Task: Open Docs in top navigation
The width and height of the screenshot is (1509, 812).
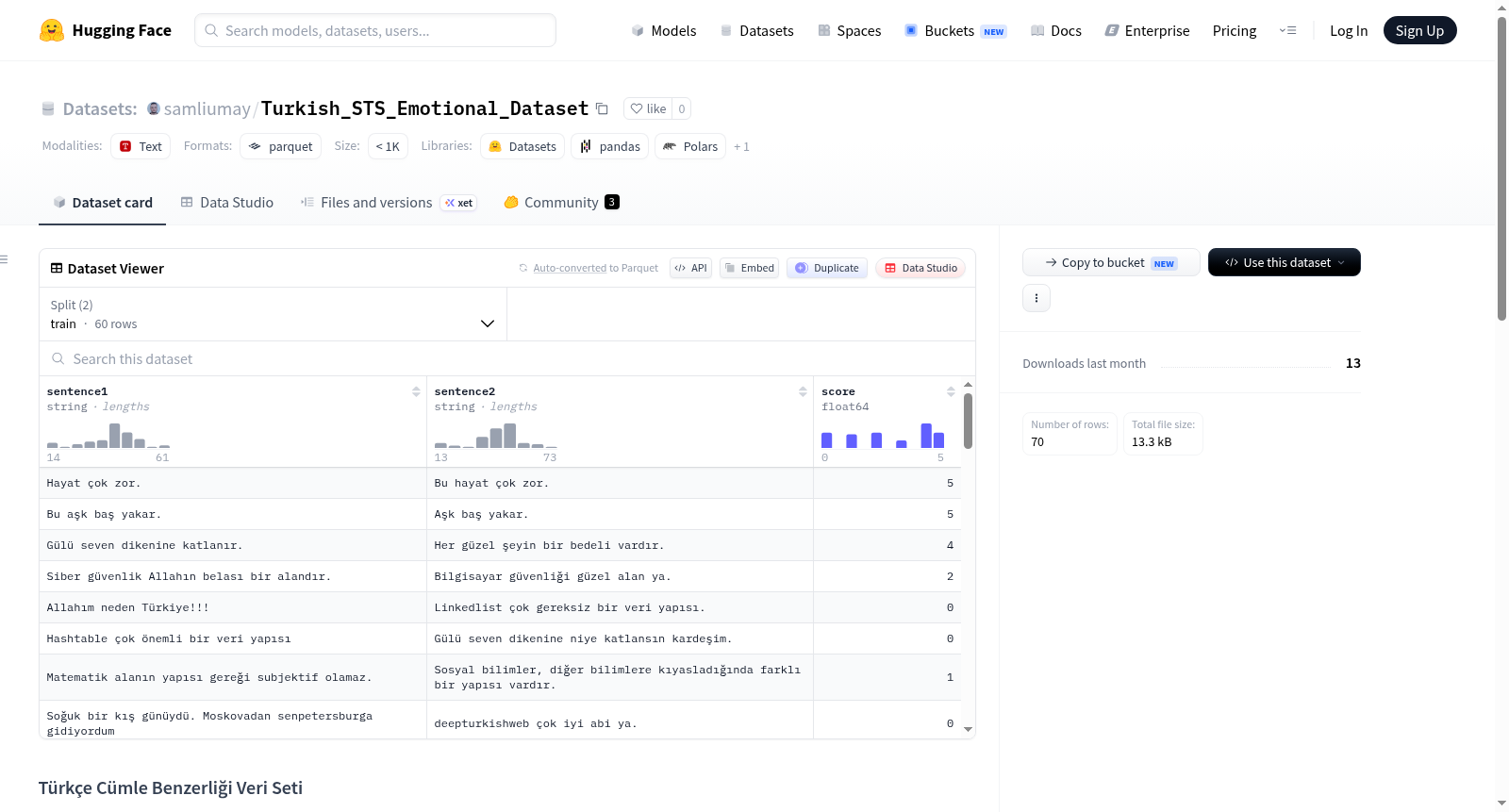Action: pyautogui.click(x=1056, y=31)
